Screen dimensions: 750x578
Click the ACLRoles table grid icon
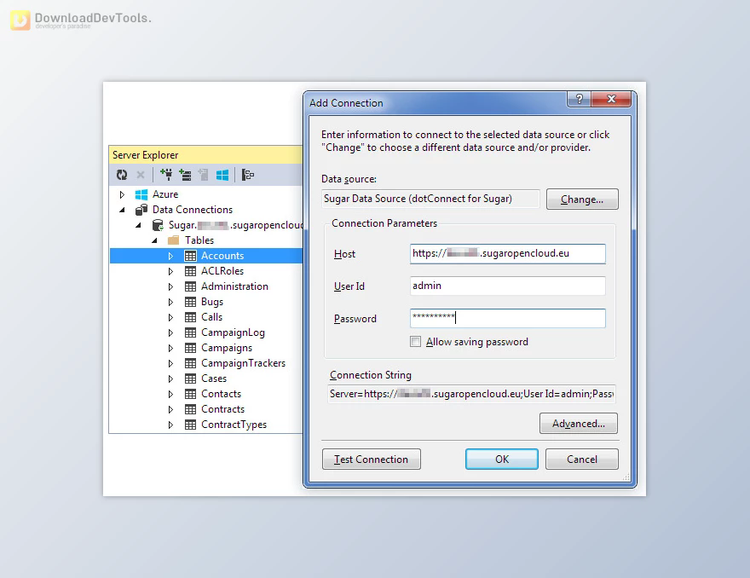coord(190,271)
